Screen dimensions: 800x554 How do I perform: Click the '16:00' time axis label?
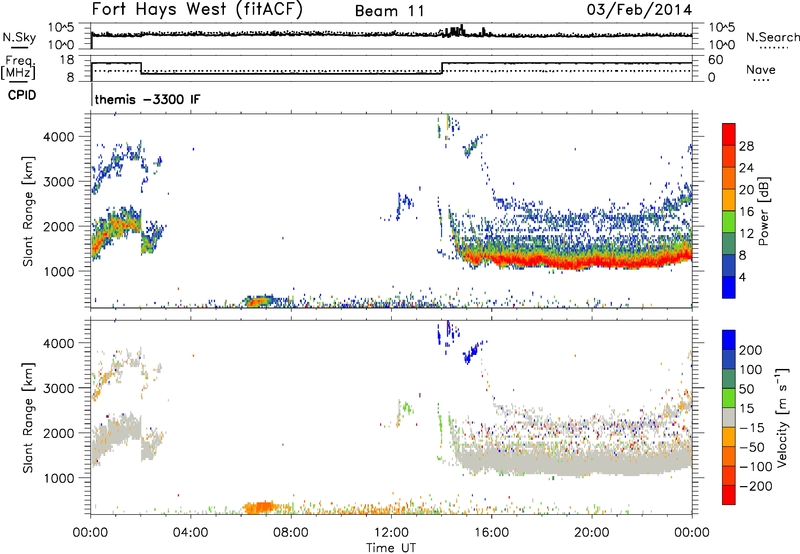point(491,533)
